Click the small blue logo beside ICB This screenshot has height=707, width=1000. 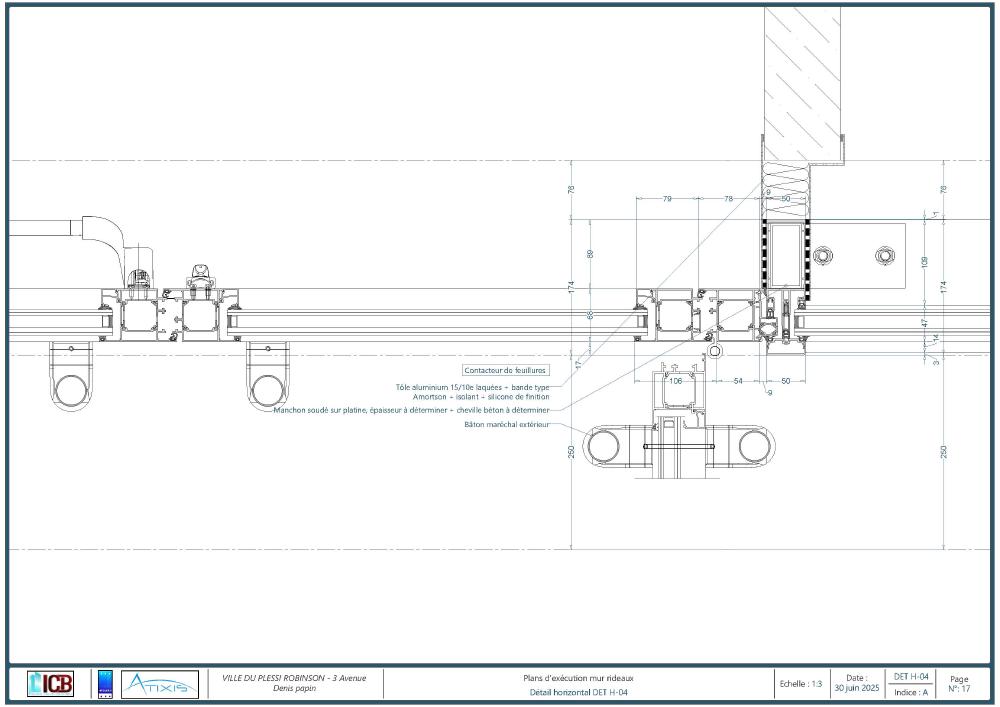point(106,684)
